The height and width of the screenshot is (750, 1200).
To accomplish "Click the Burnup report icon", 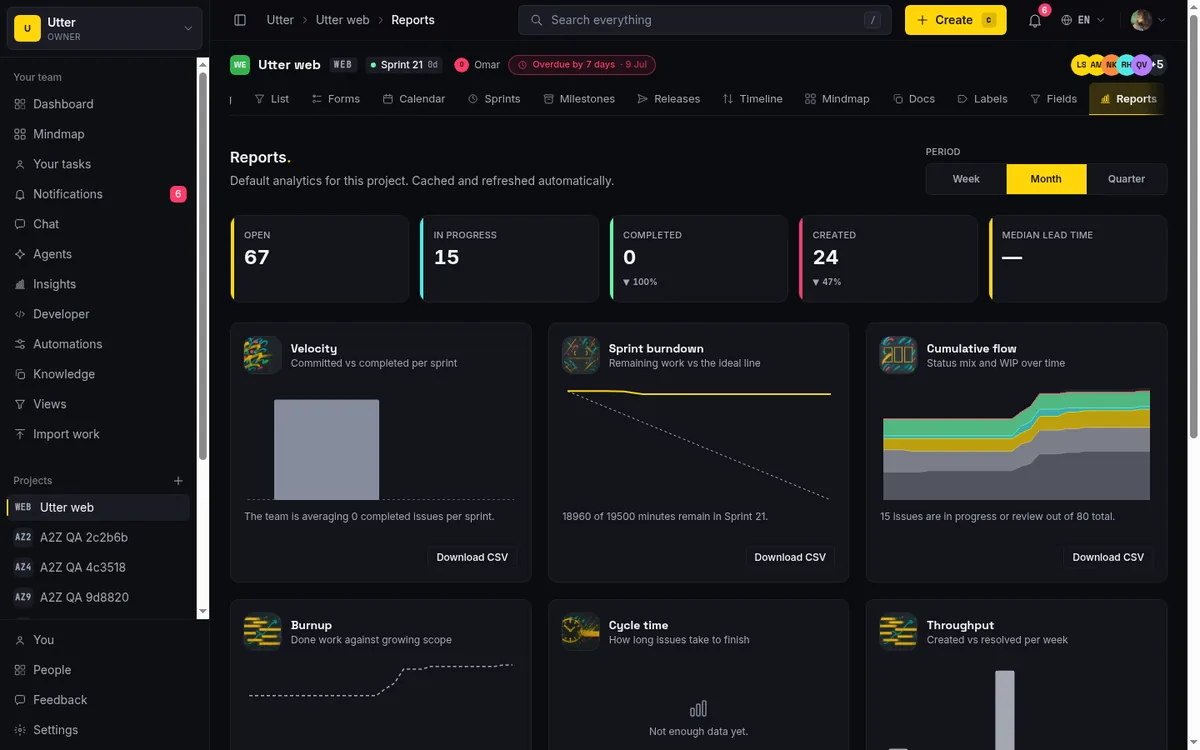I will pyautogui.click(x=262, y=632).
